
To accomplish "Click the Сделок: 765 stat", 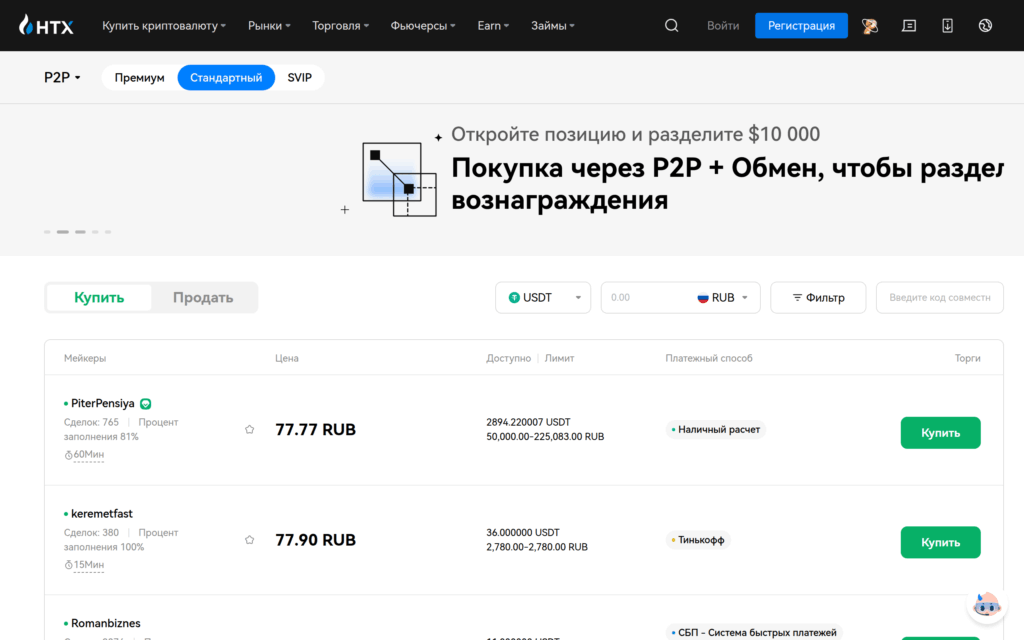I will click(91, 423).
